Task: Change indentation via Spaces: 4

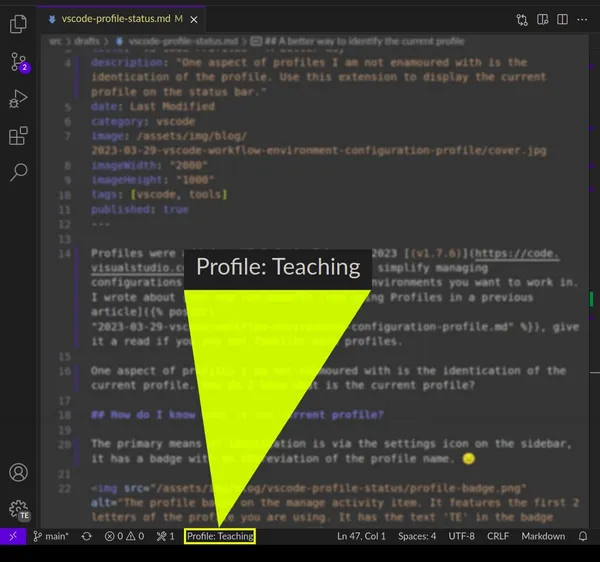Action: tap(417, 536)
